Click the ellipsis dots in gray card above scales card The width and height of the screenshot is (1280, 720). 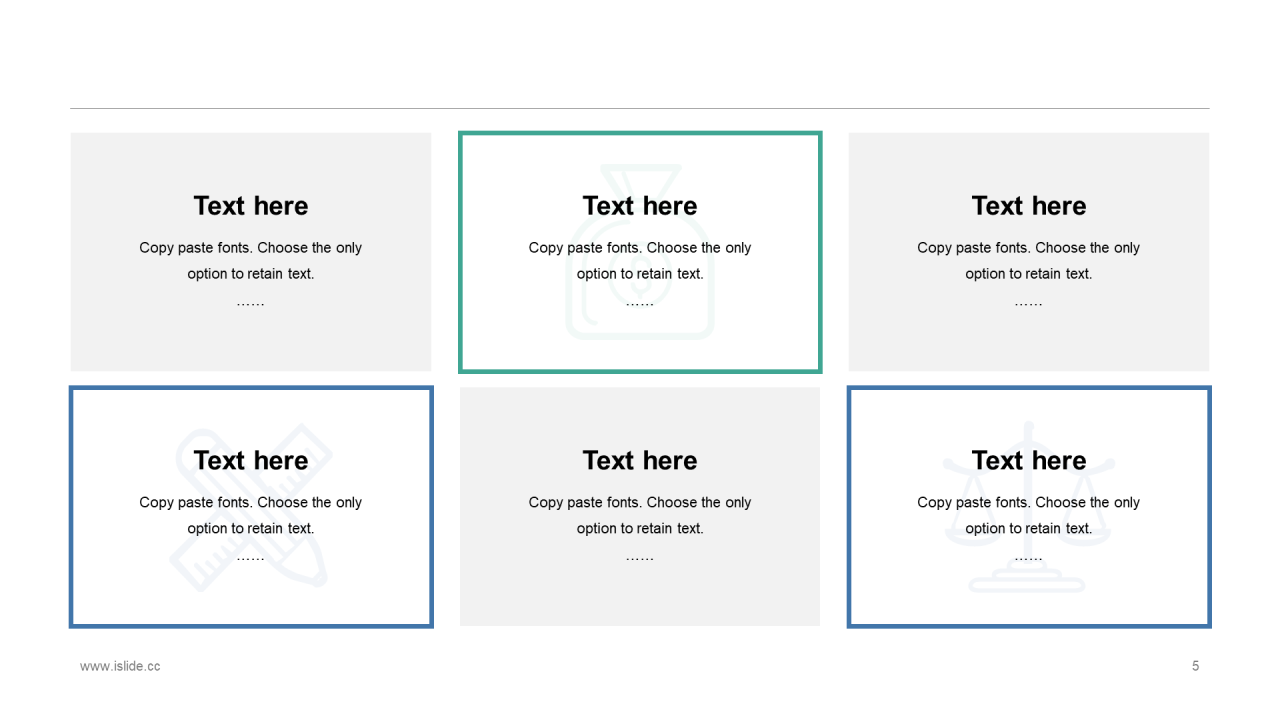click(1028, 303)
